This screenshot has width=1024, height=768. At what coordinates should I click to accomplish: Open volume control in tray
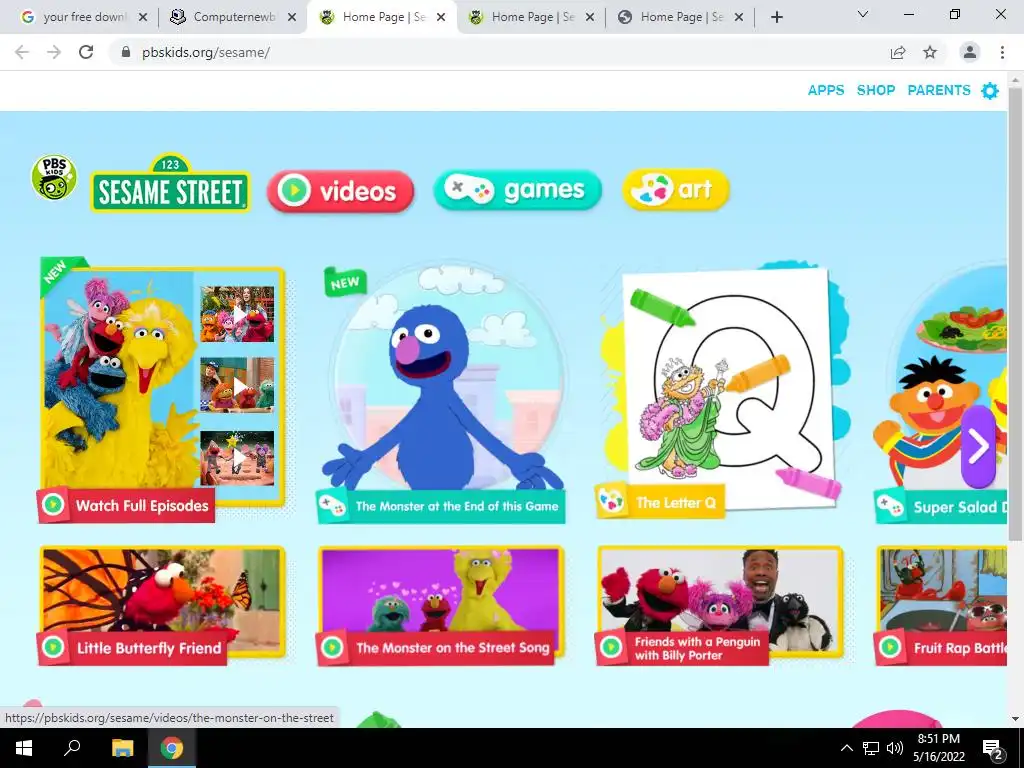click(x=895, y=748)
